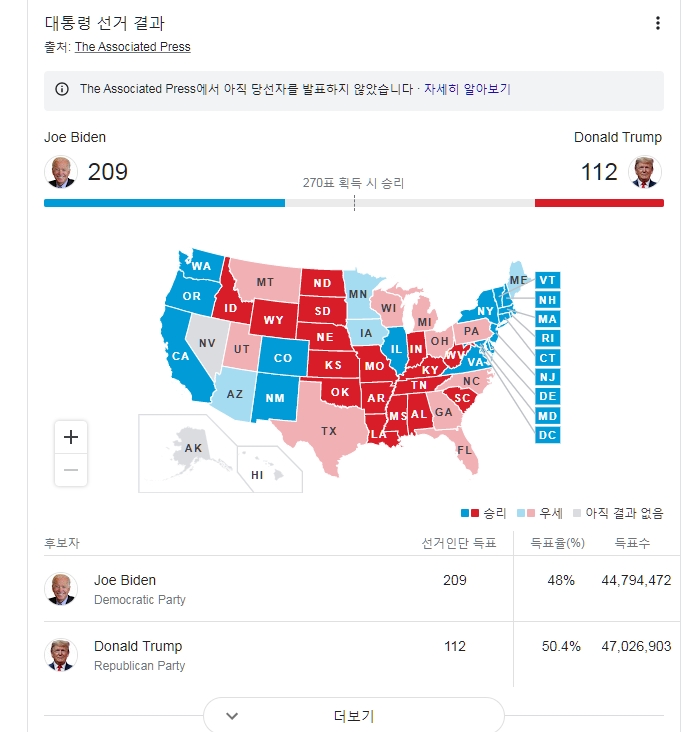Click the info icon in the notice banner

coord(62,89)
